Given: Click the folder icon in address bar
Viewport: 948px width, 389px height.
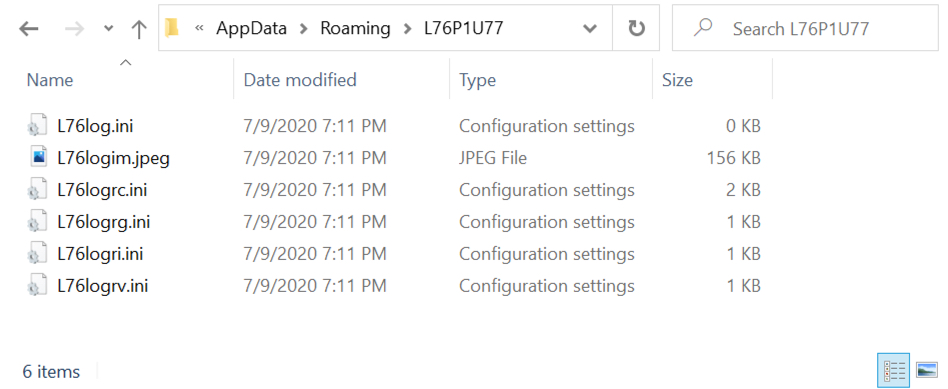Looking at the screenshot, I should click(172, 28).
